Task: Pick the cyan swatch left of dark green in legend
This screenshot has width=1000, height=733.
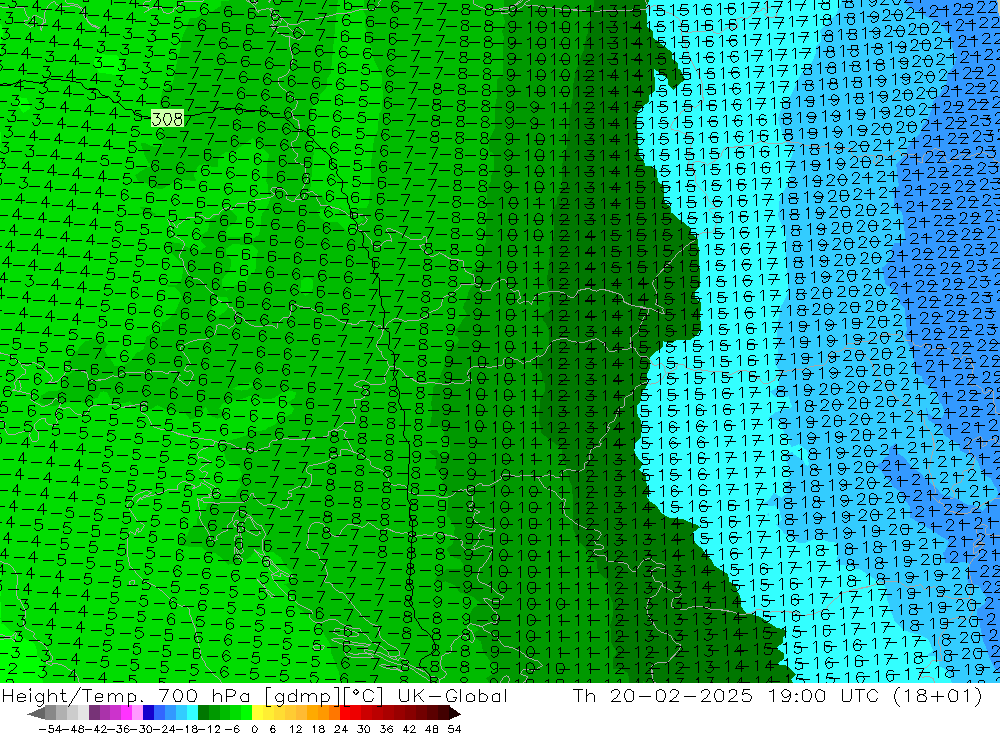Action: point(192,713)
